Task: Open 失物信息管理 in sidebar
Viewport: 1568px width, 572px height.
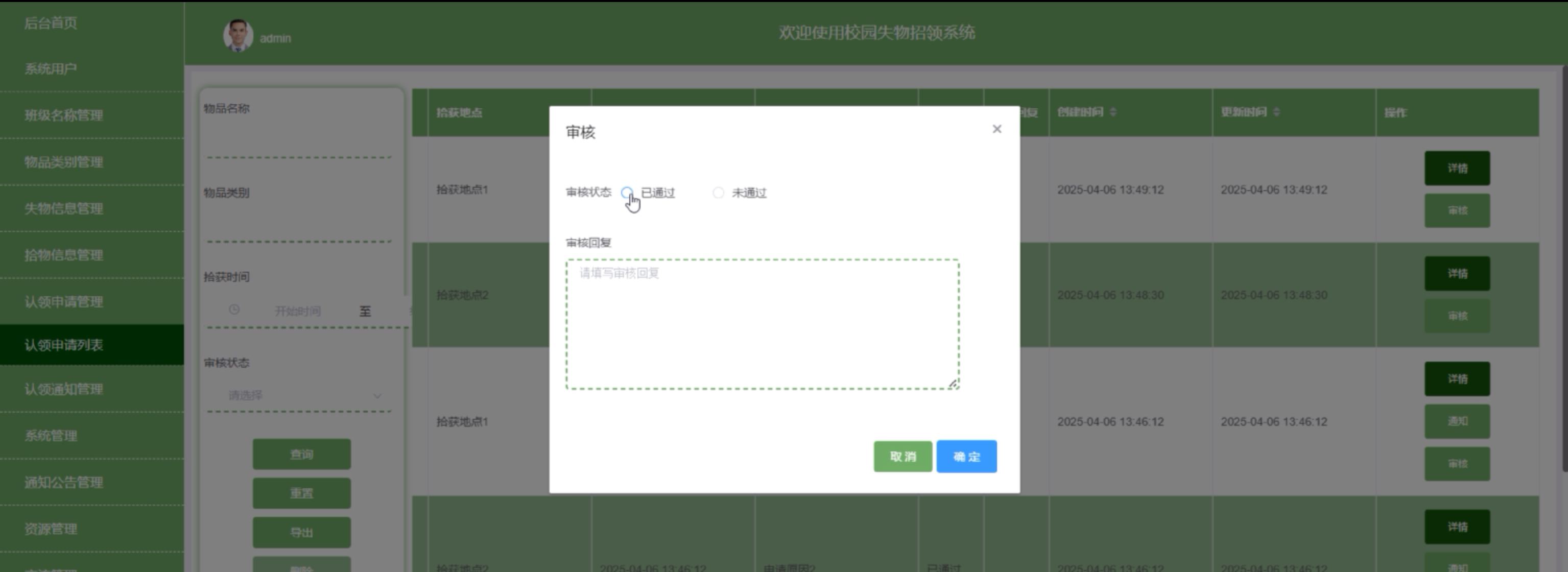Action: pyautogui.click(x=64, y=209)
